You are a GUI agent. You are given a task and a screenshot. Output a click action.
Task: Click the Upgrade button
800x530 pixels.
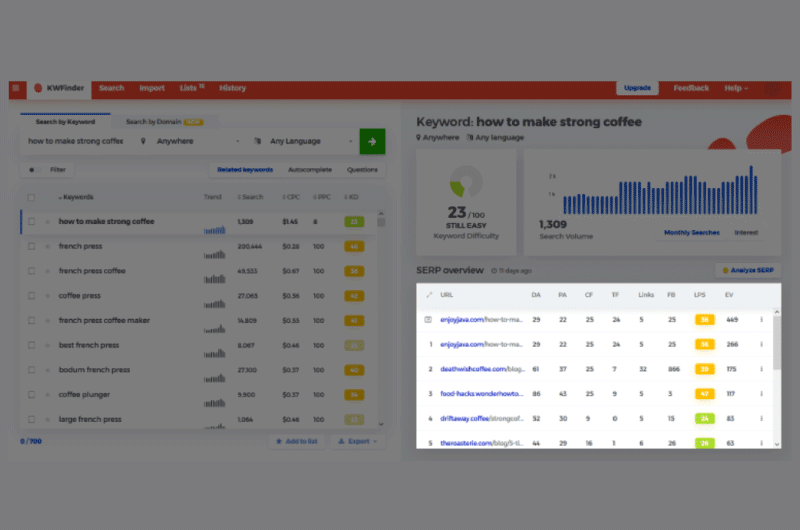(637, 88)
